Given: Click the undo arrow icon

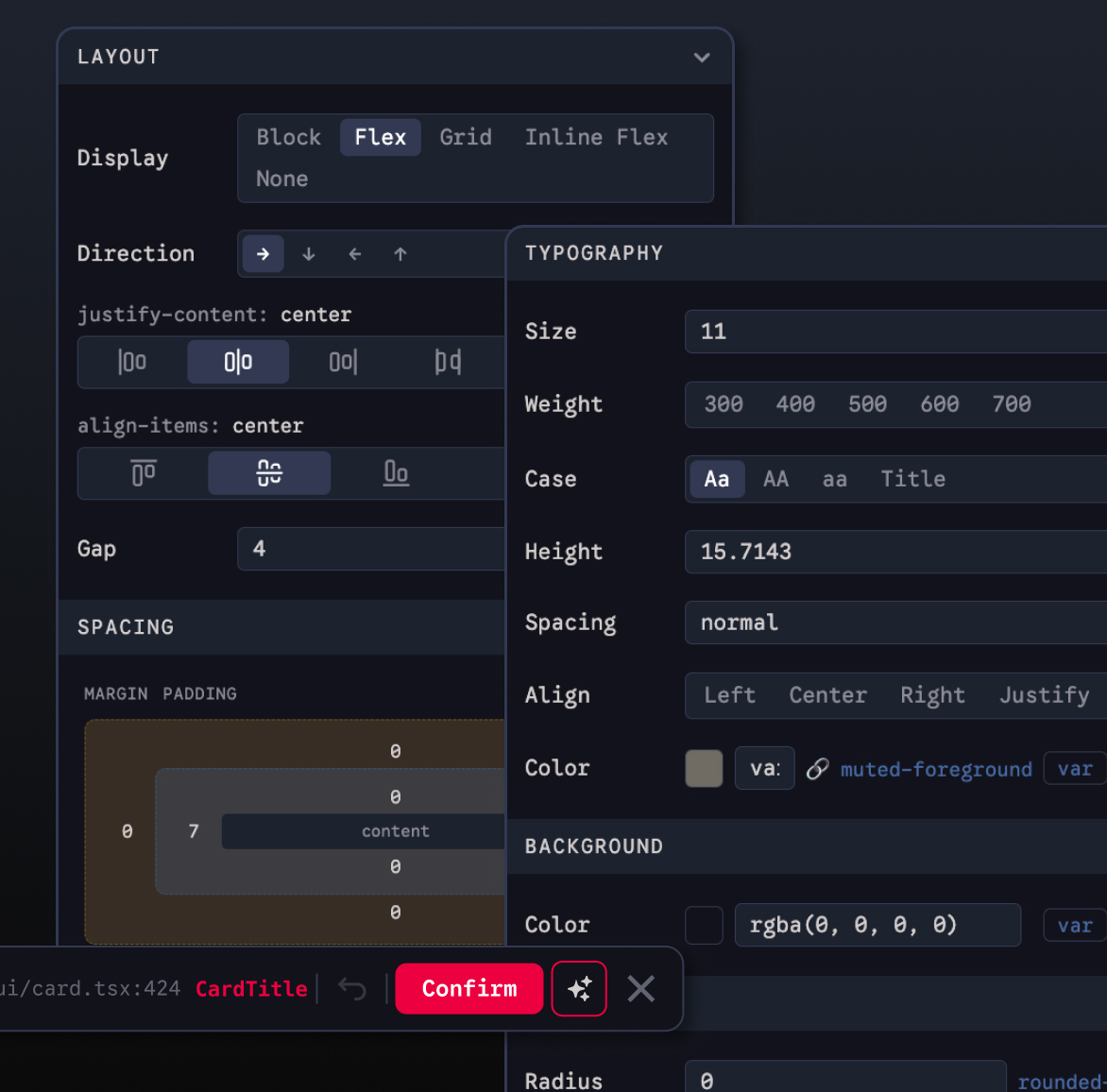Looking at the screenshot, I should point(352,988).
